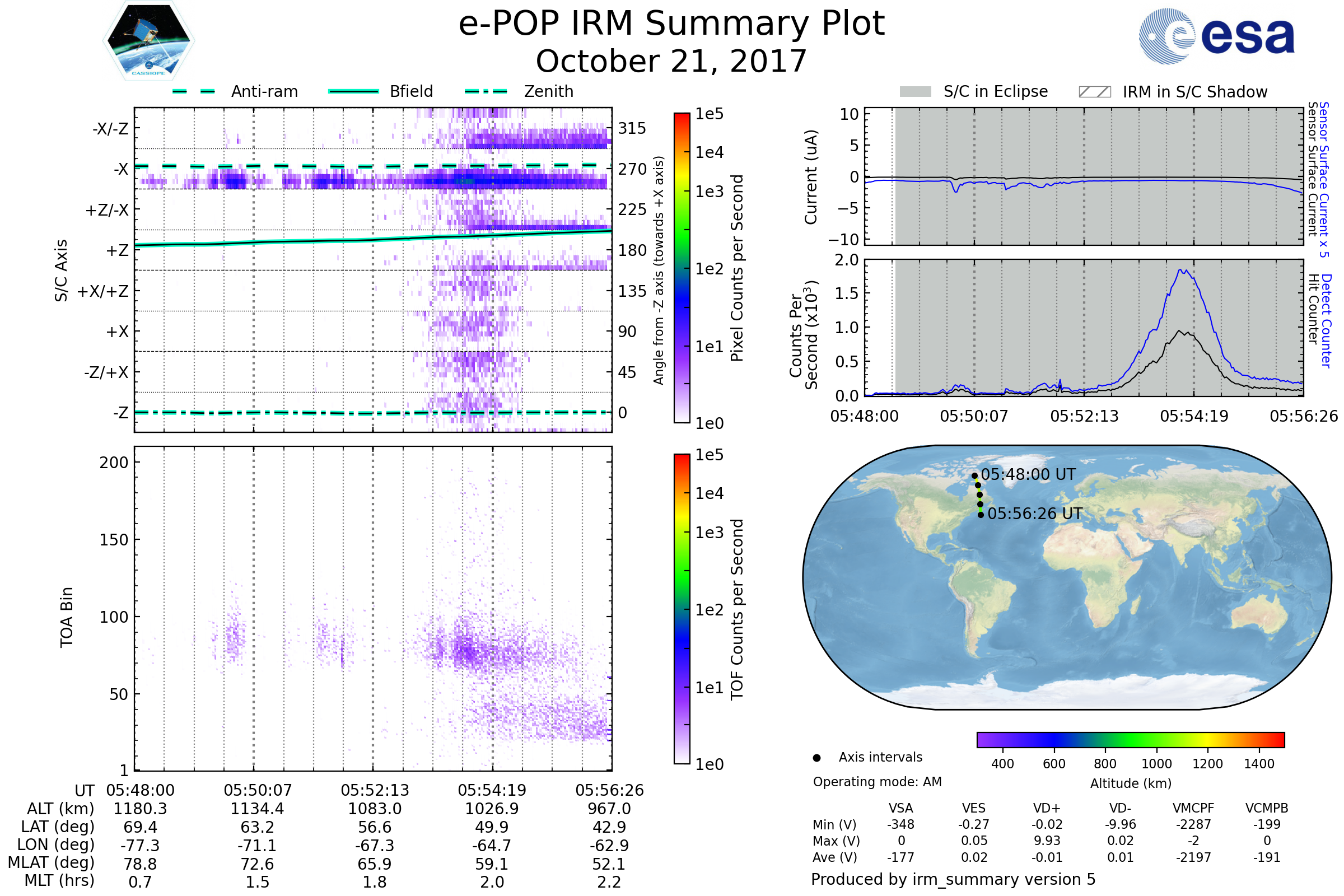Click the Pixel Counts per Second colorbar
The width and height of the screenshot is (1344, 896).
click(682, 268)
